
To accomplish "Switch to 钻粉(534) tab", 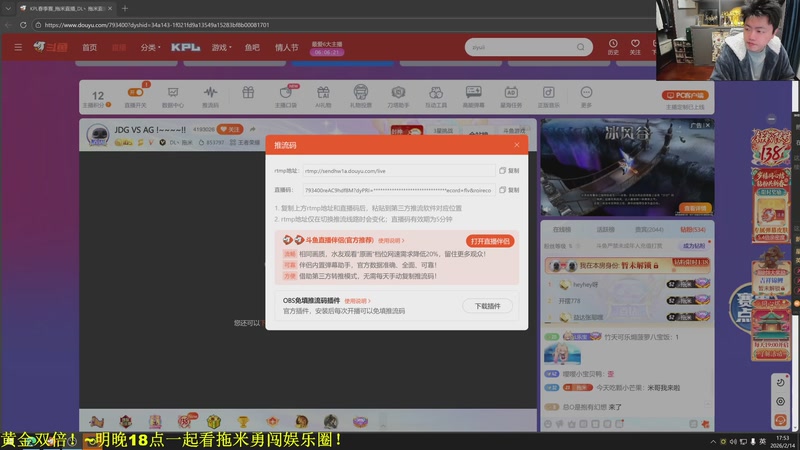I will pyautogui.click(x=692, y=230).
